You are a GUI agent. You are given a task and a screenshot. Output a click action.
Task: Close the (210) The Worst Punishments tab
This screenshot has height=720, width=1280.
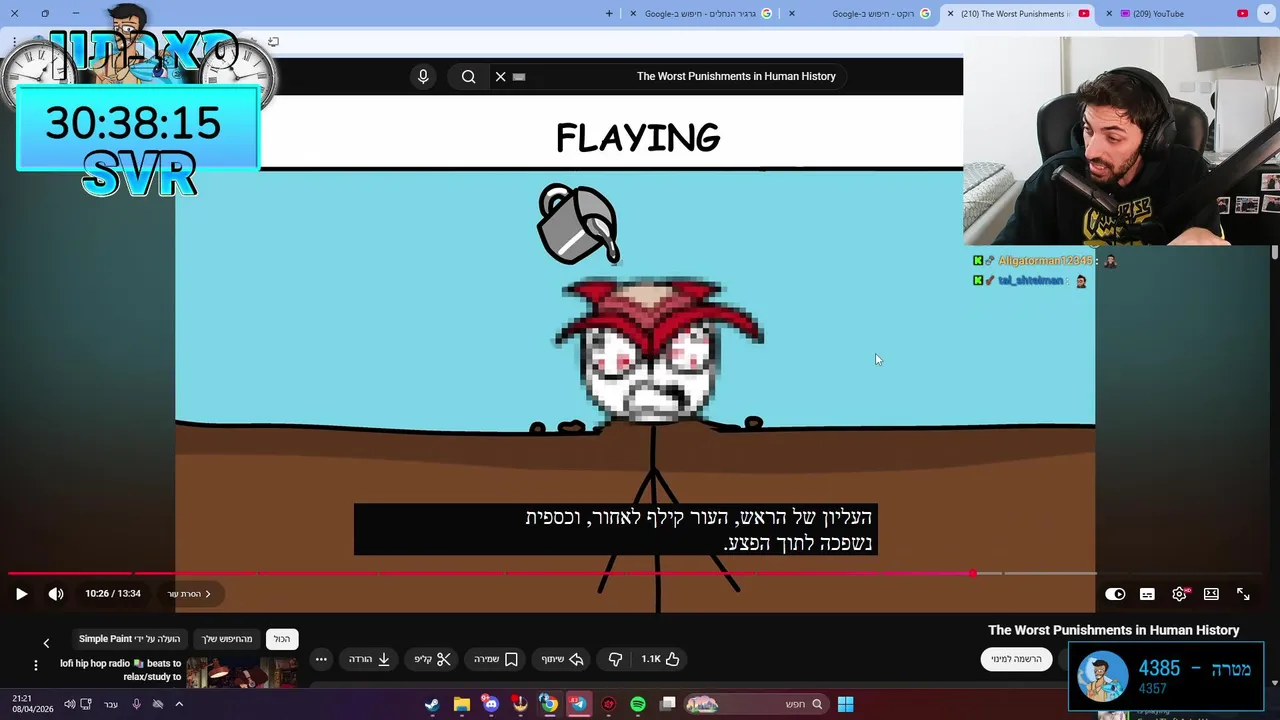pos(950,14)
